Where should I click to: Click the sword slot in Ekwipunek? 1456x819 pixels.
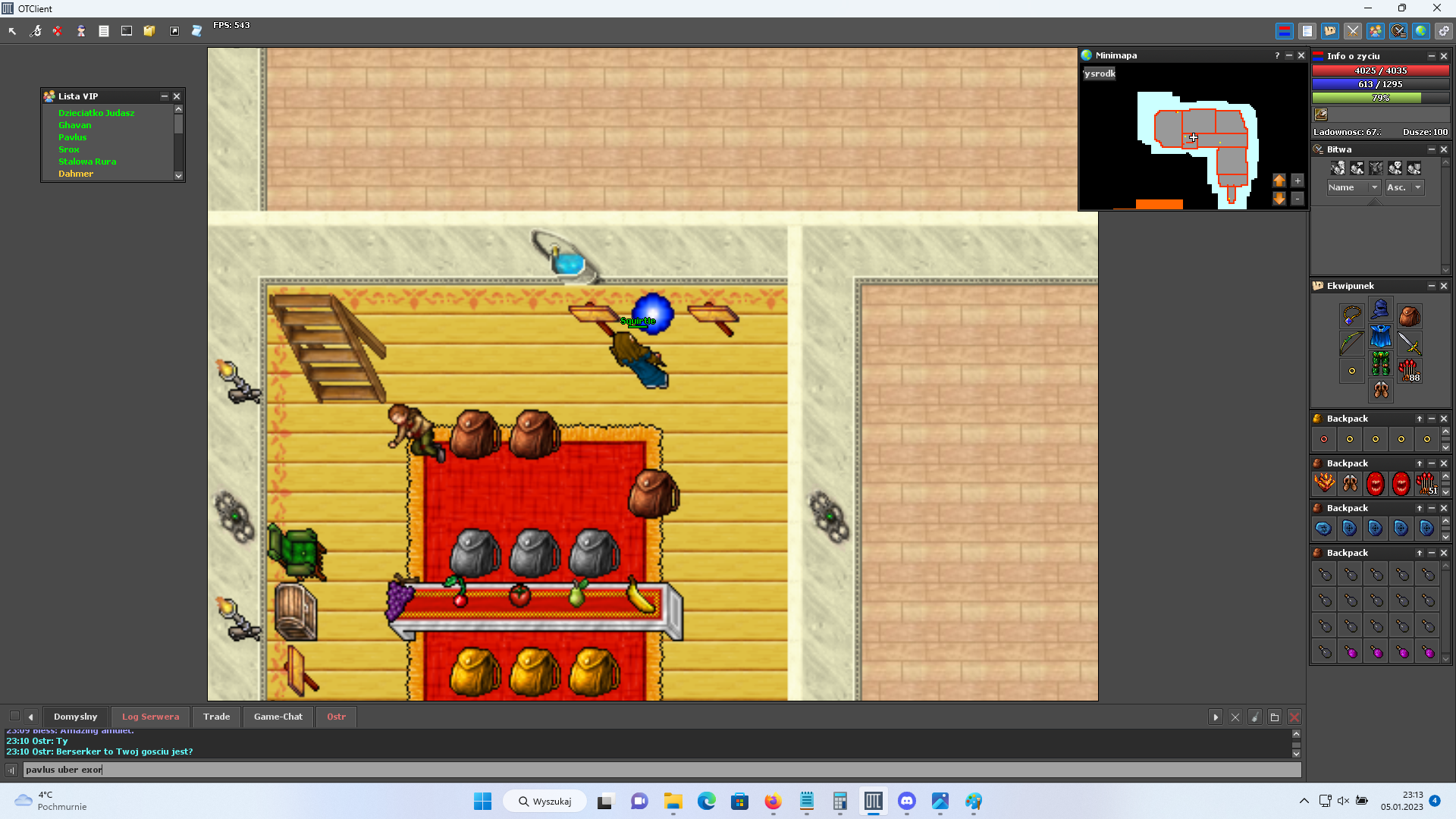pos(1410,344)
